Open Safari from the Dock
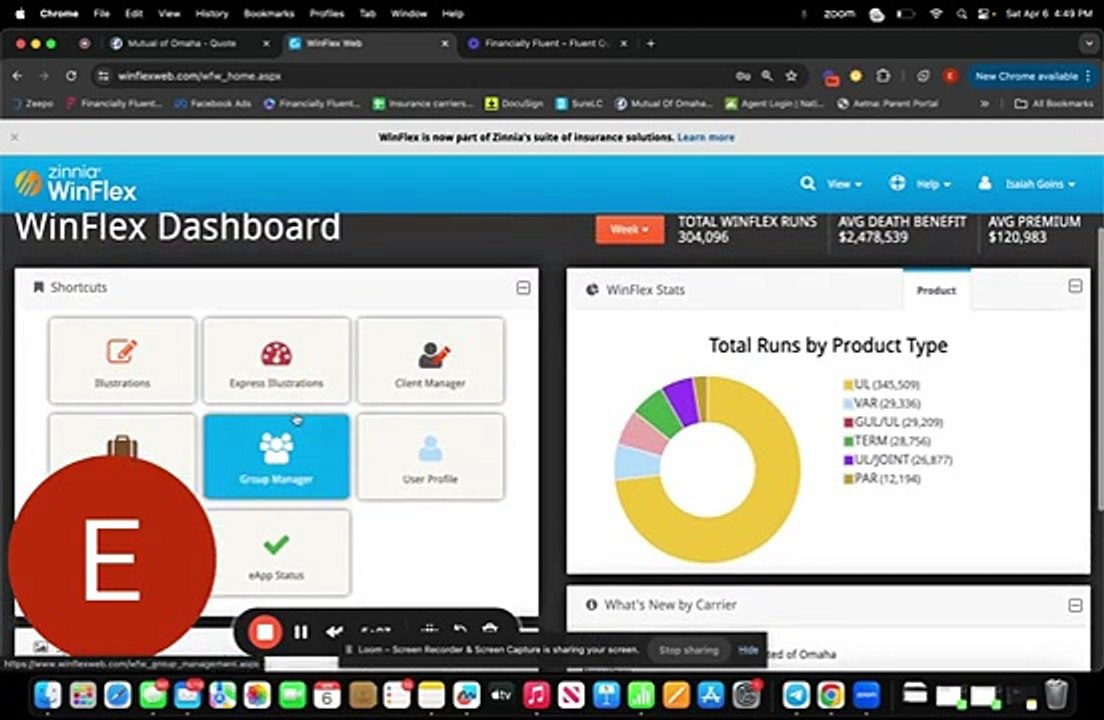Screen dimensions: 1104x720 pyautogui.click(x=118, y=695)
